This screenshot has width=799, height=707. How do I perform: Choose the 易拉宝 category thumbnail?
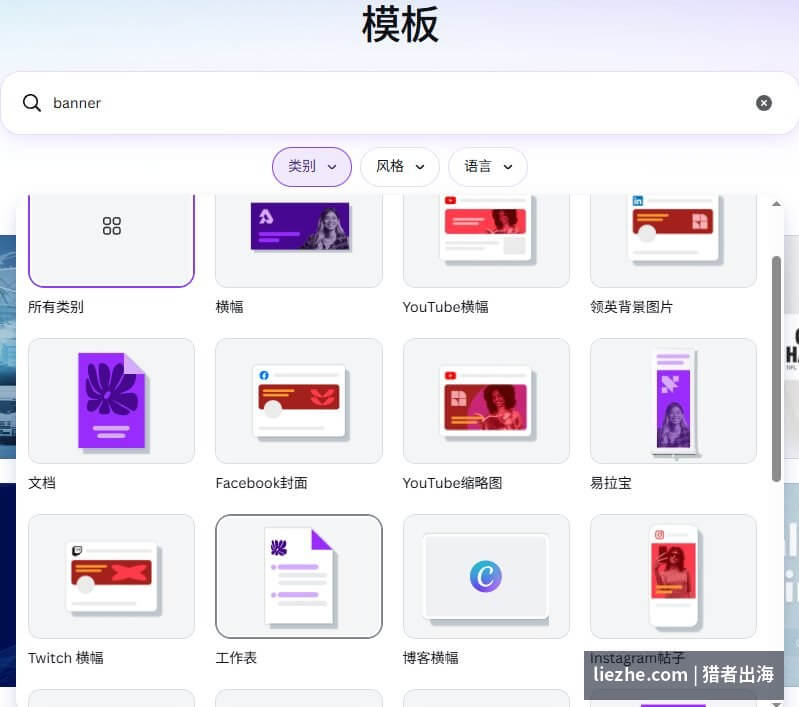(x=673, y=401)
